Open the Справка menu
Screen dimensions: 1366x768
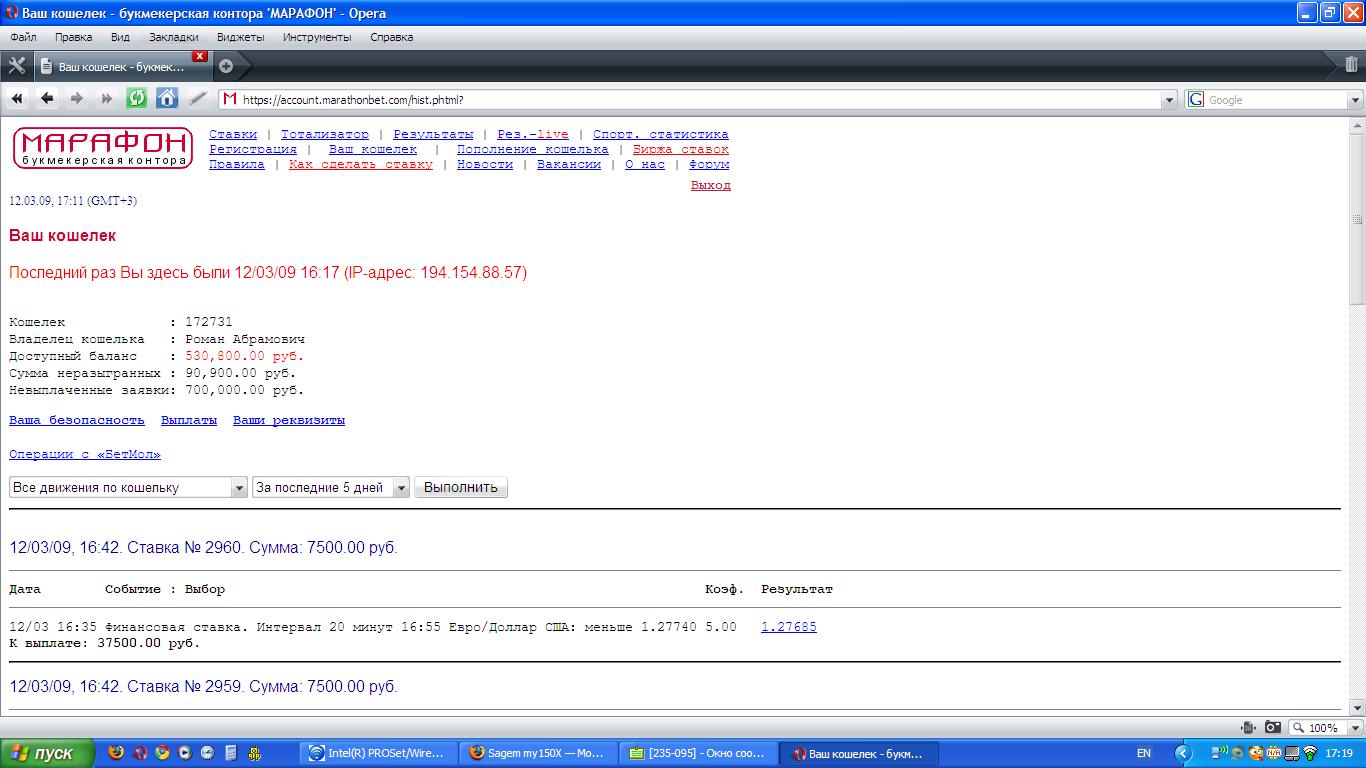click(391, 37)
